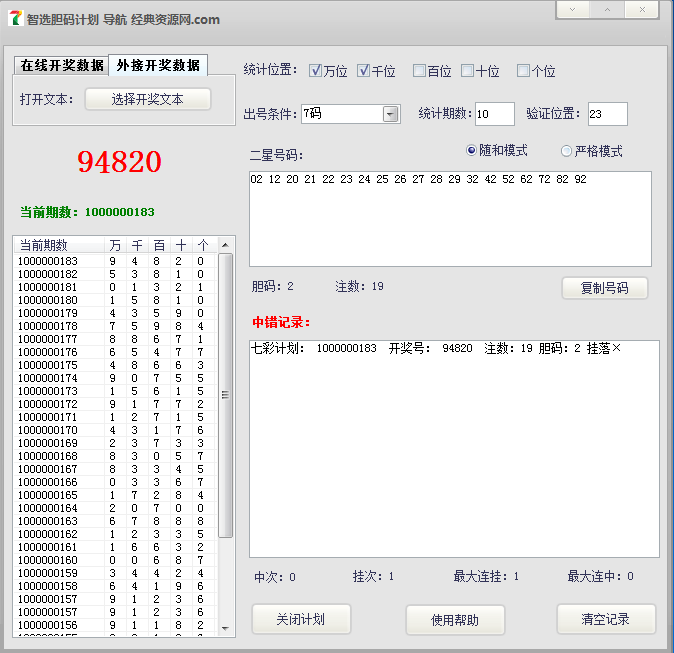Image resolution: width=674 pixels, height=653 pixels.
Task: Click the 当前期数 column header
Action: pos(59,245)
